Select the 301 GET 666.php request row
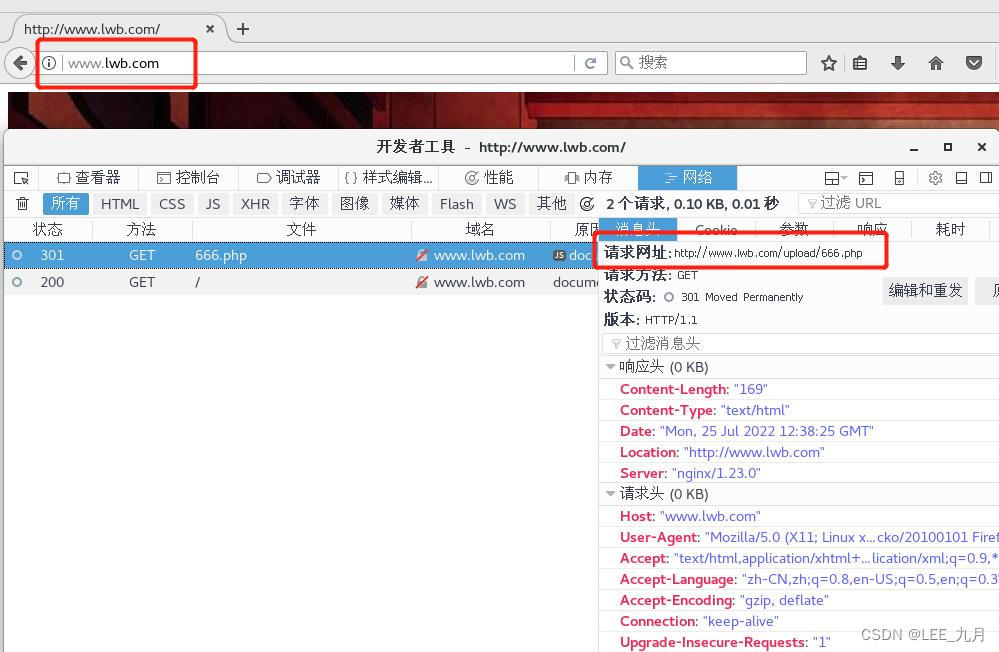Viewport: 999px width, 652px height. (x=301, y=255)
